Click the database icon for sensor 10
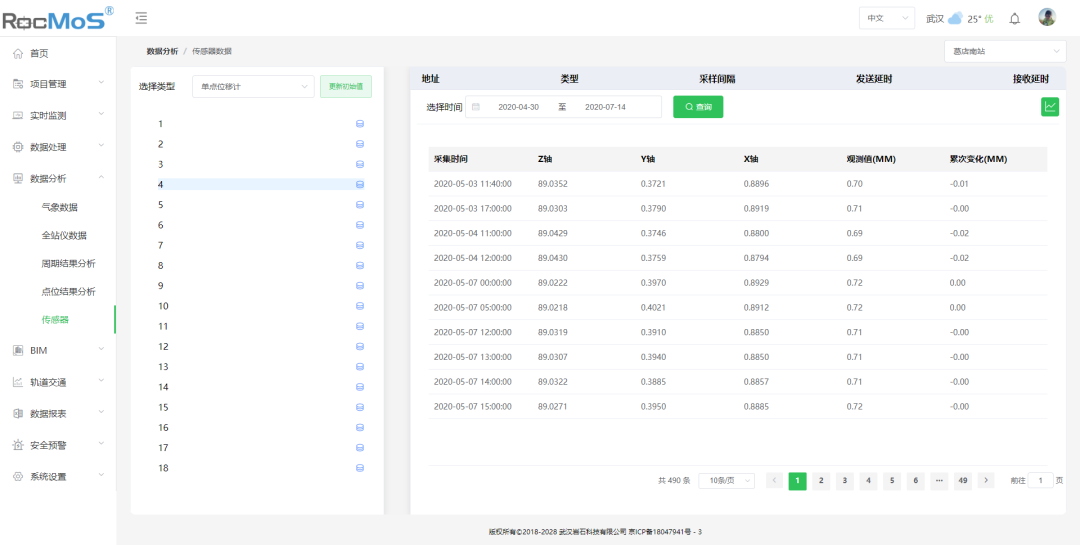Screen dimensions: 1080x545 coord(360,306)
